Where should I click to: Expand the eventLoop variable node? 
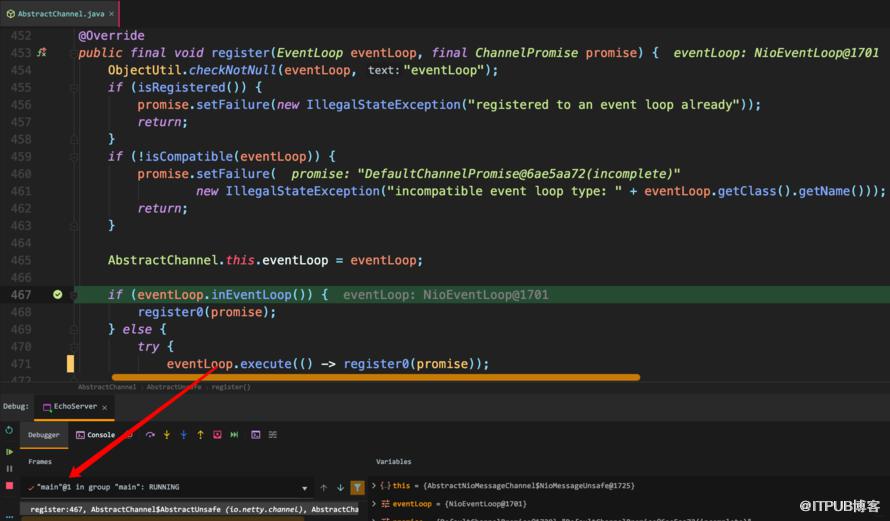pos(373,503)
